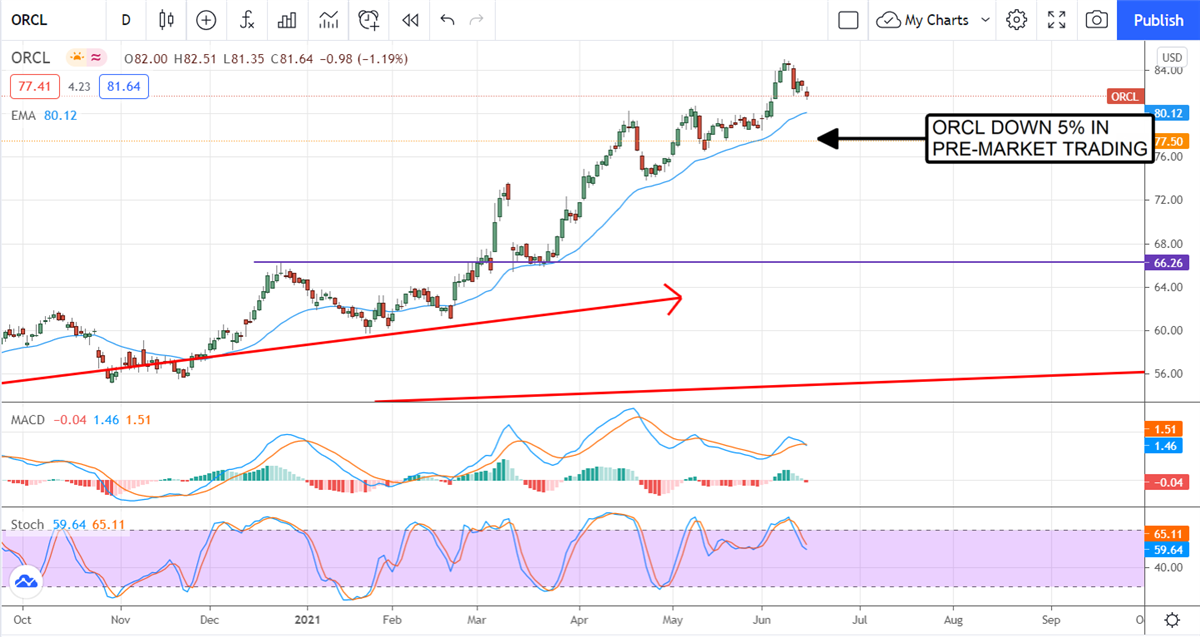The width and height of the screenshot is (1200, 637).
Task: Click the TradingView logo in Stoch pane
Action: pyautogui.click(x=25, y=582)
